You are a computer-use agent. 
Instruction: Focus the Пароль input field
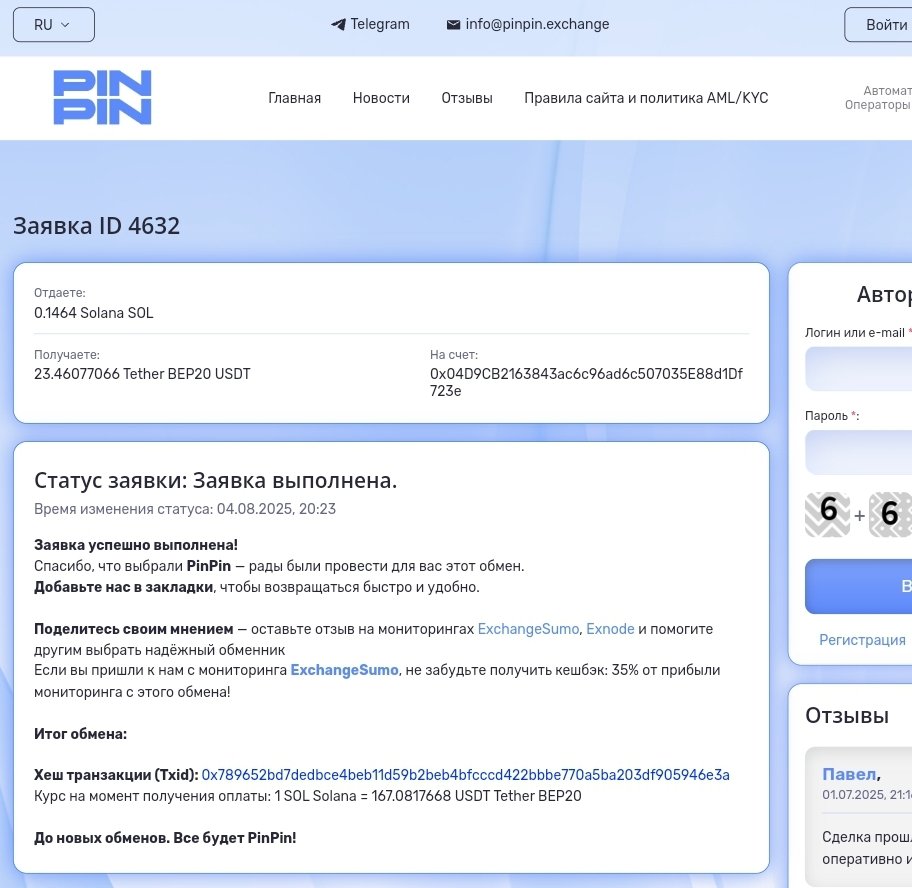860,452
